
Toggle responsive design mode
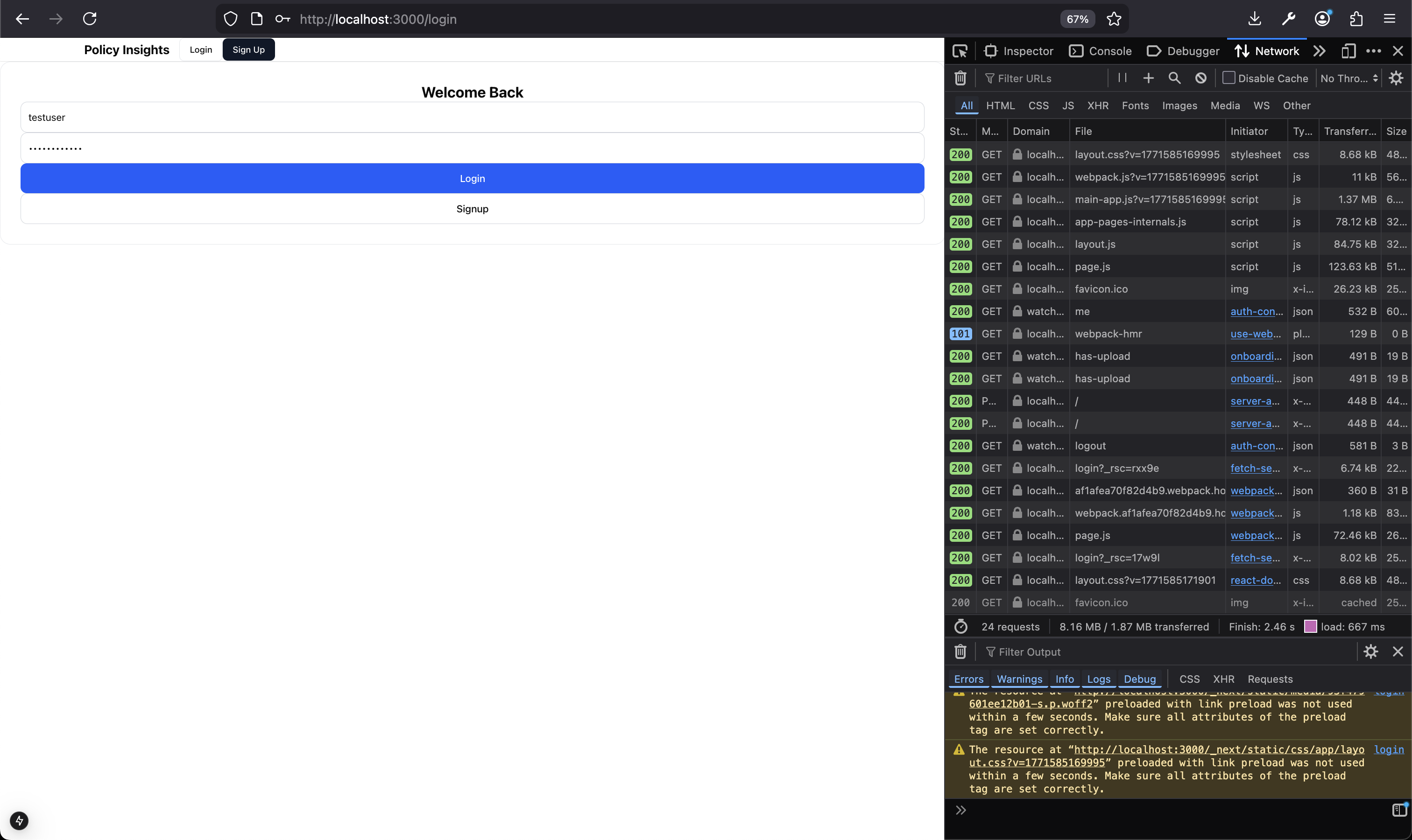click(x=1348, y=51)
